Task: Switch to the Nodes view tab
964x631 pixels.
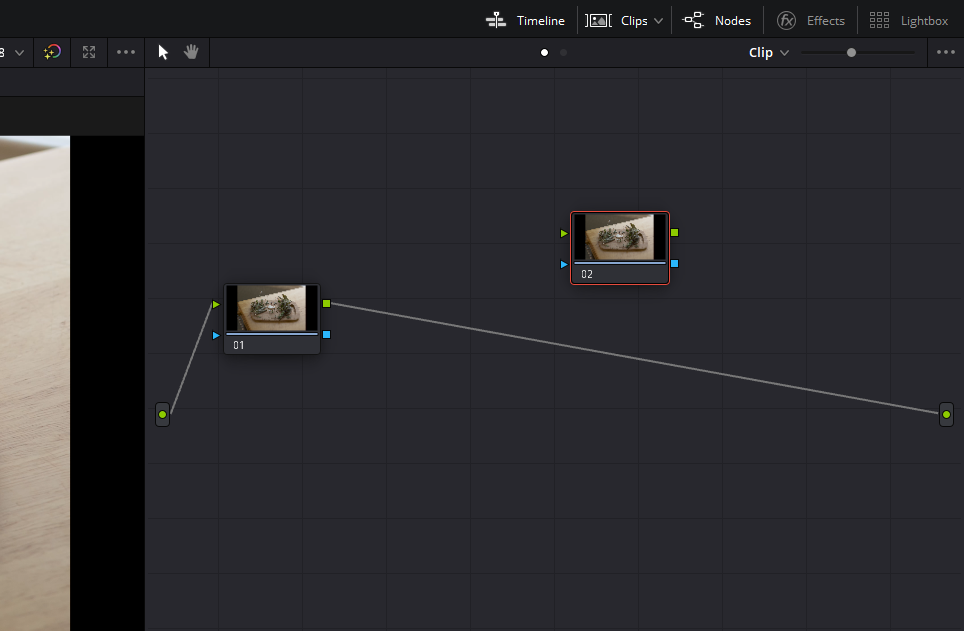Action: tap(731, 20)
